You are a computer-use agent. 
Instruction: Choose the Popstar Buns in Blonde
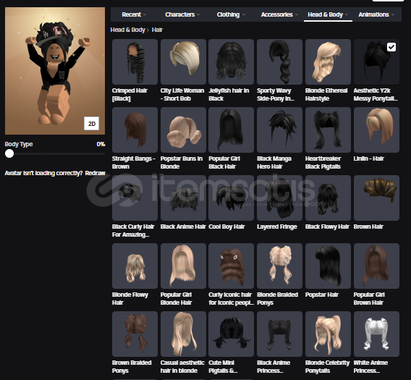click(183, 130)
